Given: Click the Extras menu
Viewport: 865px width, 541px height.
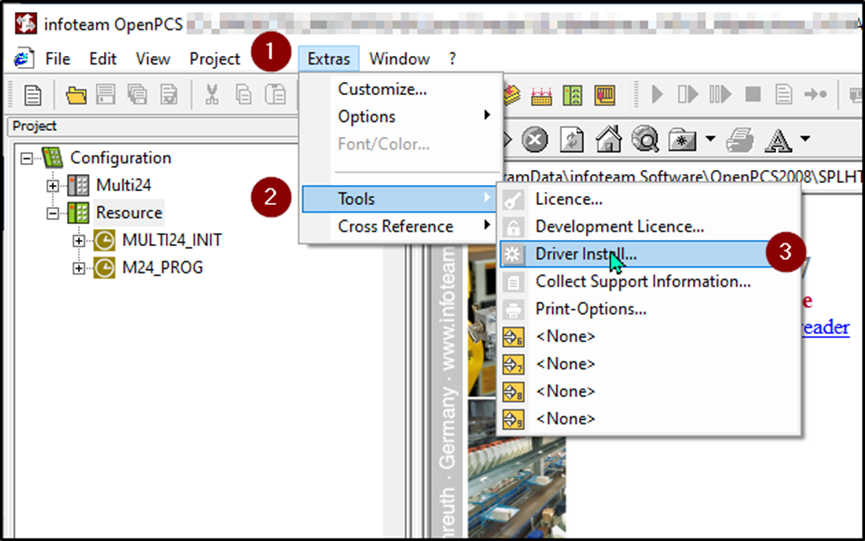Looking at the screenshot, I should click(x=329, y=58).
